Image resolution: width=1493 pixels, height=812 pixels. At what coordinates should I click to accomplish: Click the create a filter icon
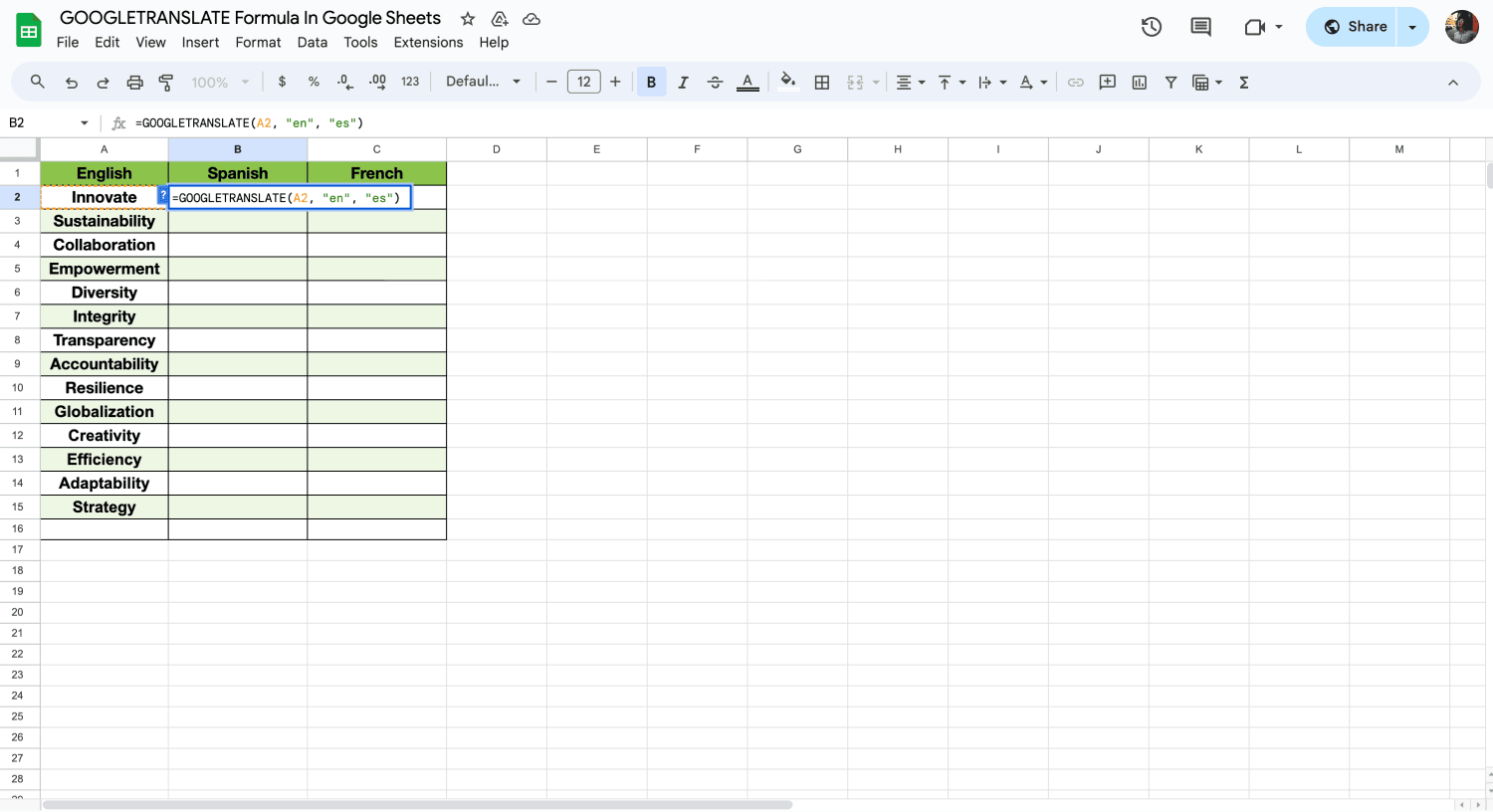coord(1171,83)
